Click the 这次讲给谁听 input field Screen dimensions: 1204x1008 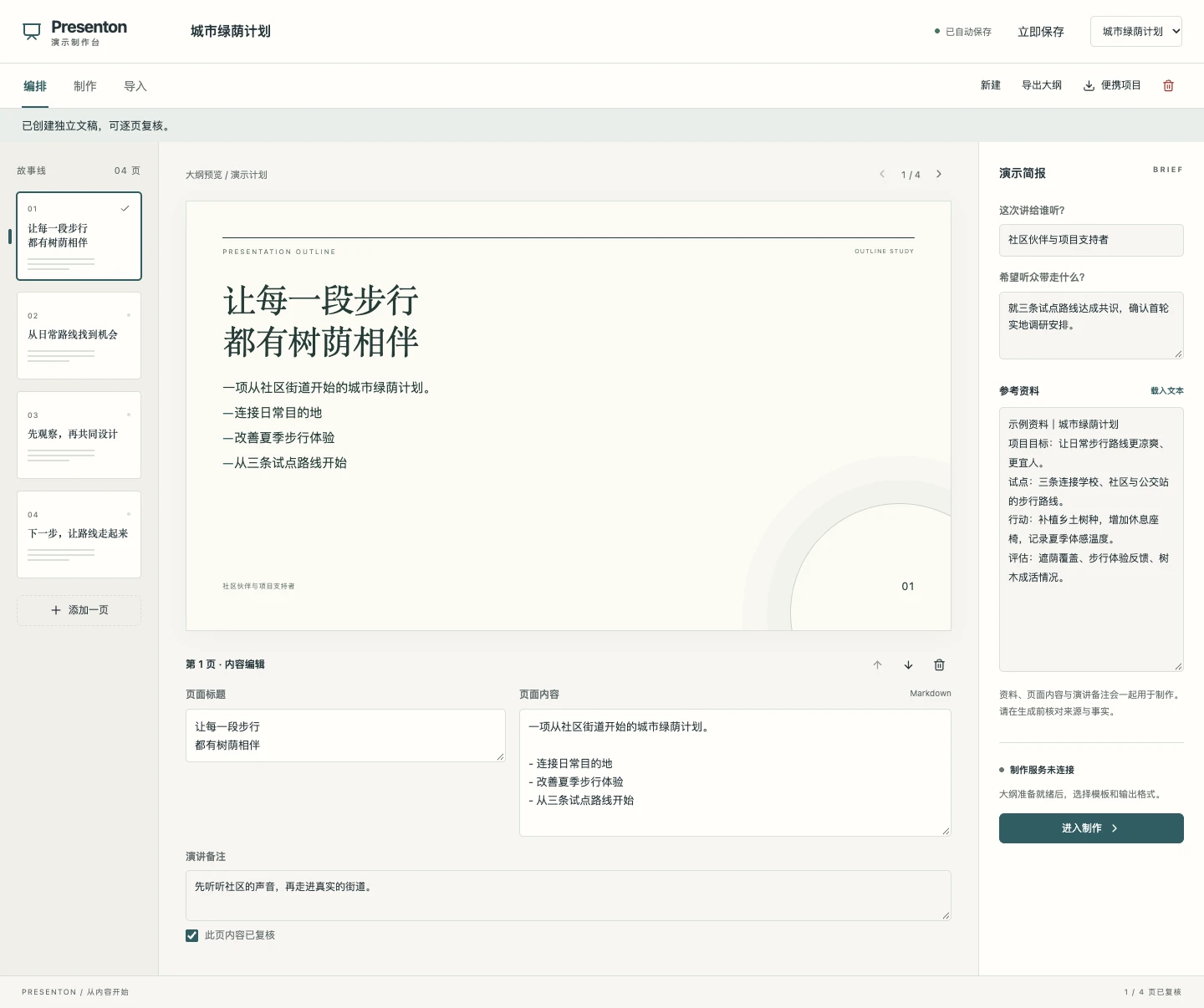point(1091,240)
